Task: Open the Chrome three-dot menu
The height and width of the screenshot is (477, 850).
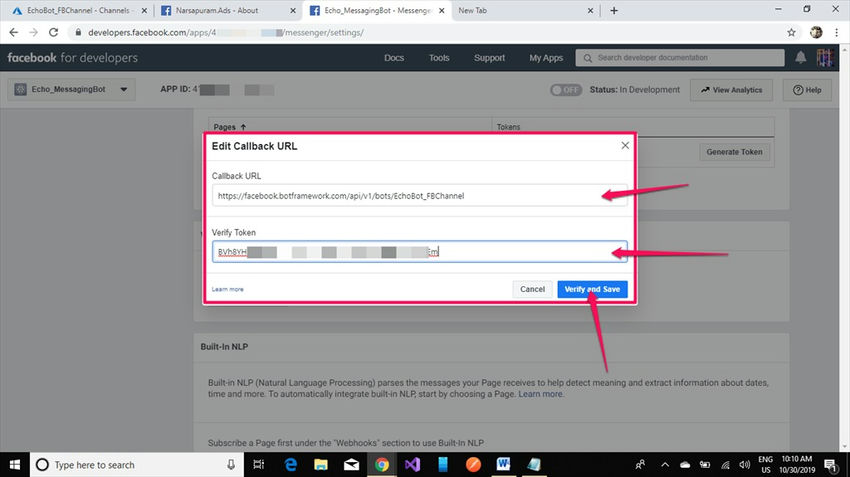Action: click(x=836, y=33)
